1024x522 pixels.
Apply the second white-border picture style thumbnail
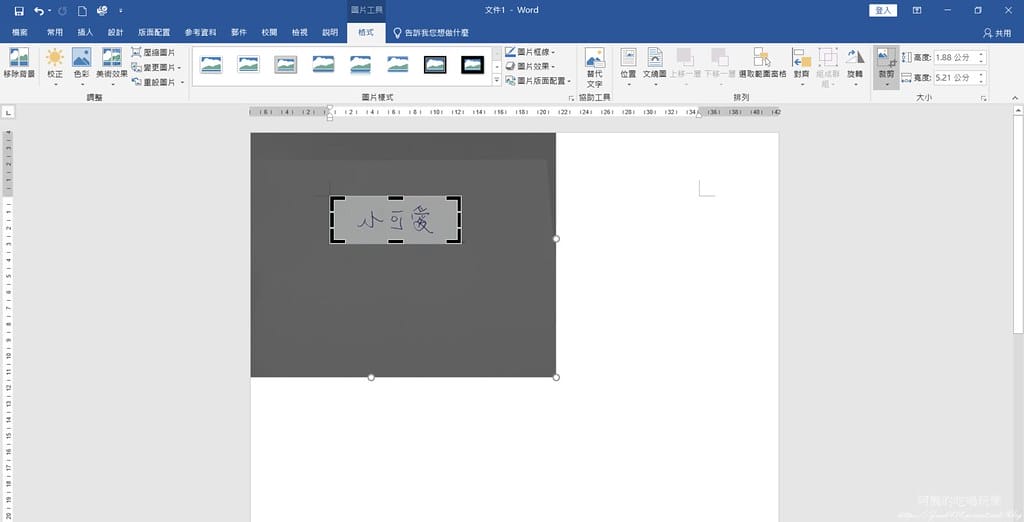click(248, 65)
